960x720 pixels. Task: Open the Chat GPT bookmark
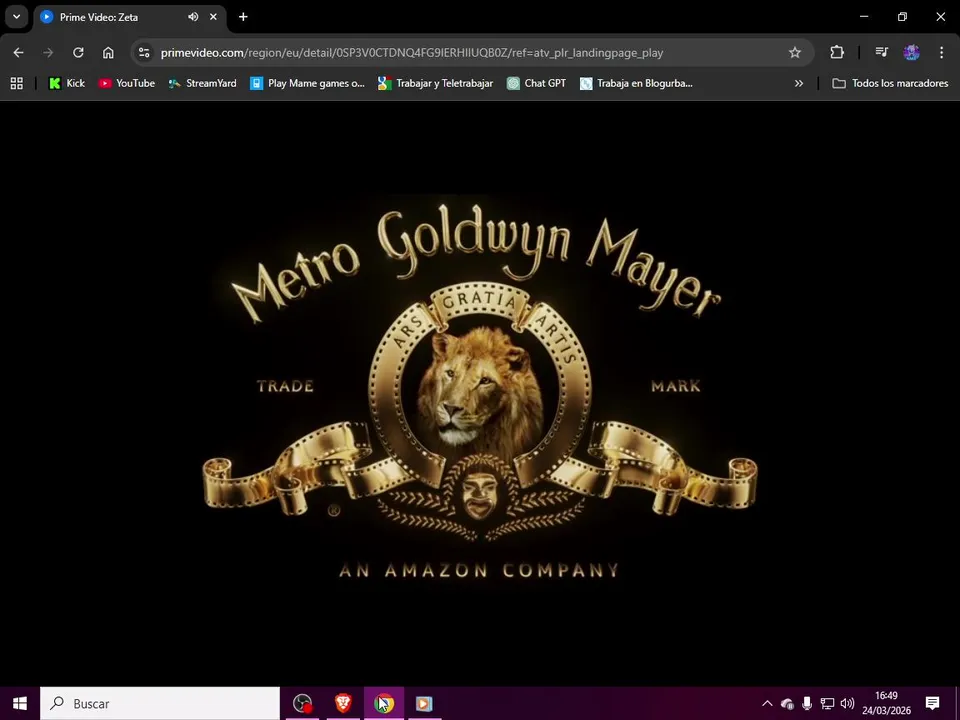tap(536, 83)
